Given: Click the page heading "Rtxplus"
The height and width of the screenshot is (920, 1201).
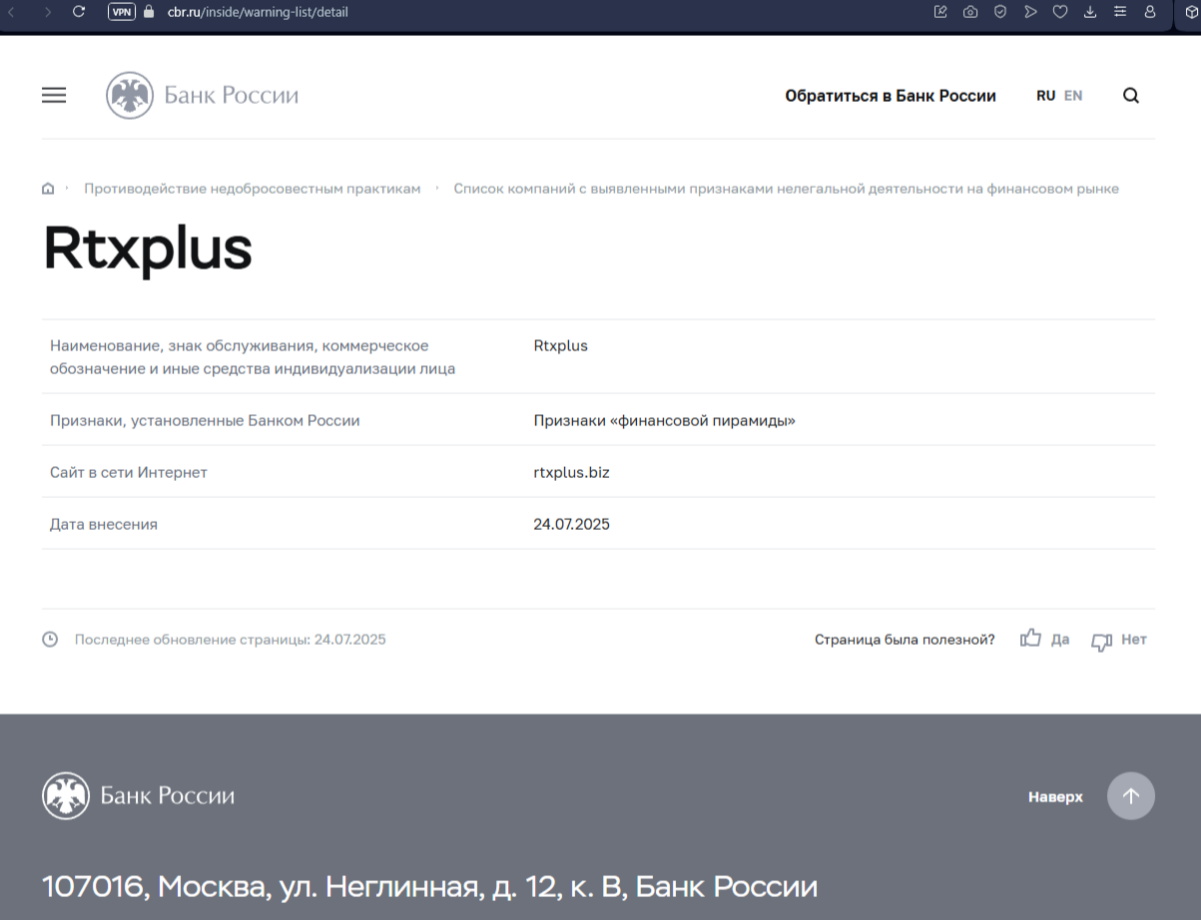Looking at the screenshot, I should click(x=147, y=250).
